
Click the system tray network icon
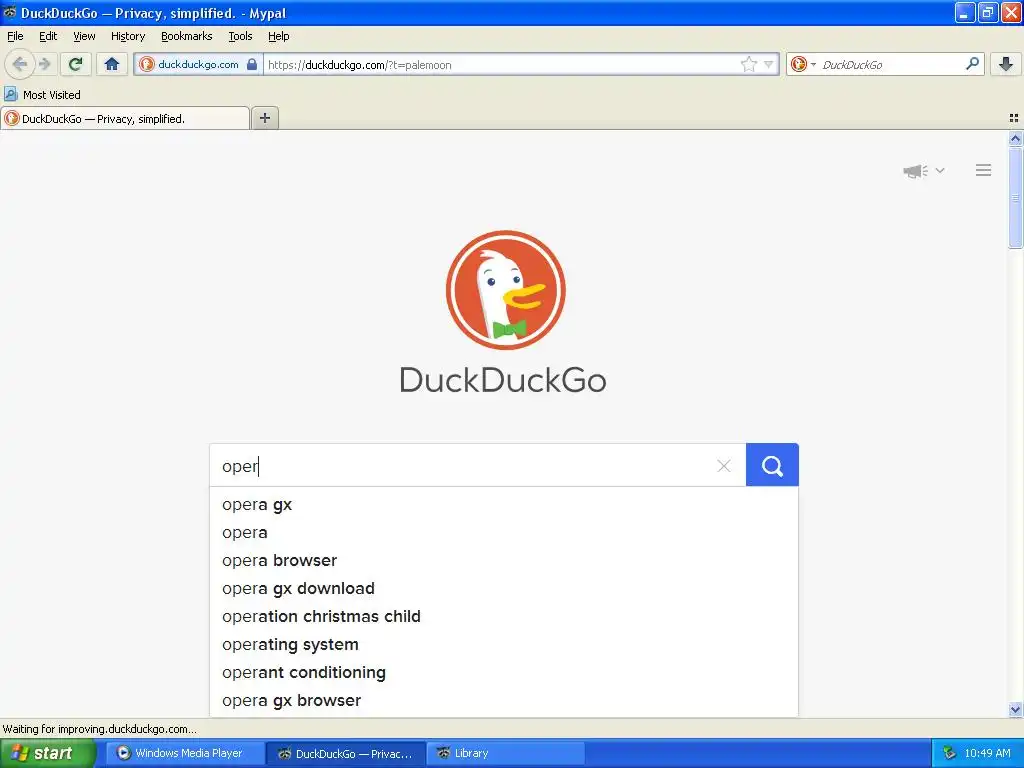(950, 753)
